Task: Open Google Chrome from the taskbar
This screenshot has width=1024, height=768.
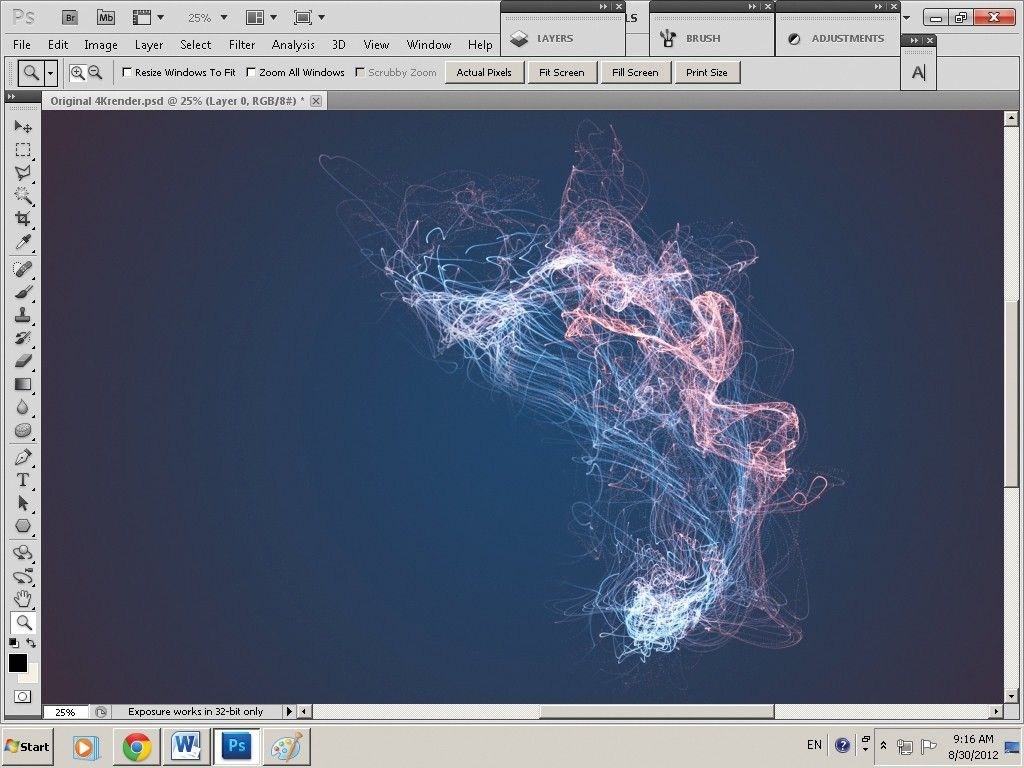Action: point(136,746)
